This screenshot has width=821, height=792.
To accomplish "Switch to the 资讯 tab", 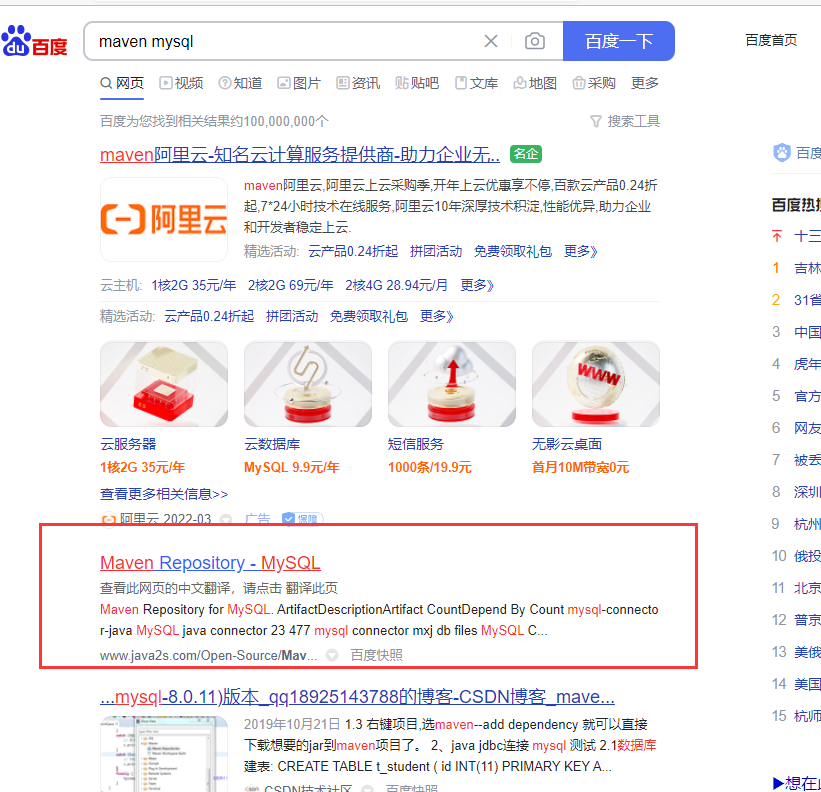I will pos(358,83).
